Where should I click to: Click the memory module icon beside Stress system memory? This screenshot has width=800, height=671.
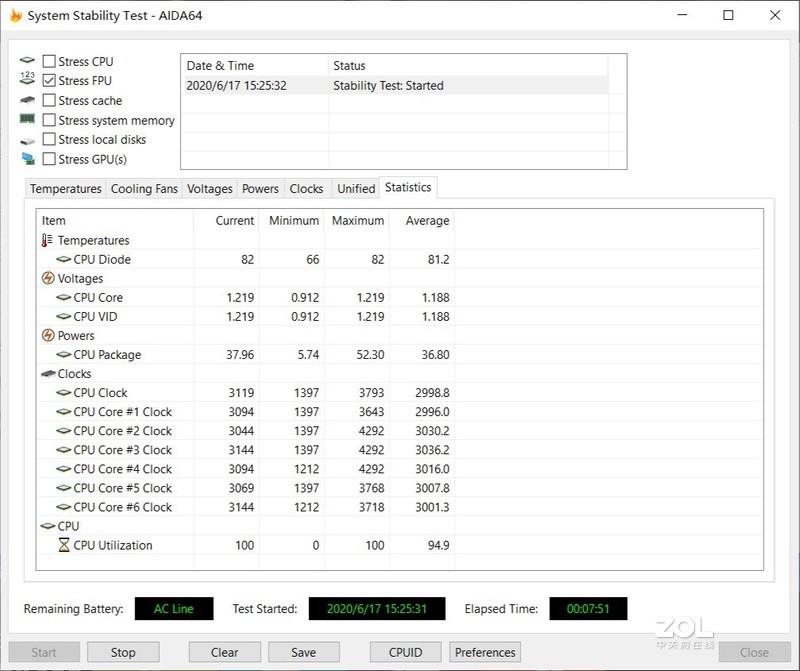click(27, 120)
